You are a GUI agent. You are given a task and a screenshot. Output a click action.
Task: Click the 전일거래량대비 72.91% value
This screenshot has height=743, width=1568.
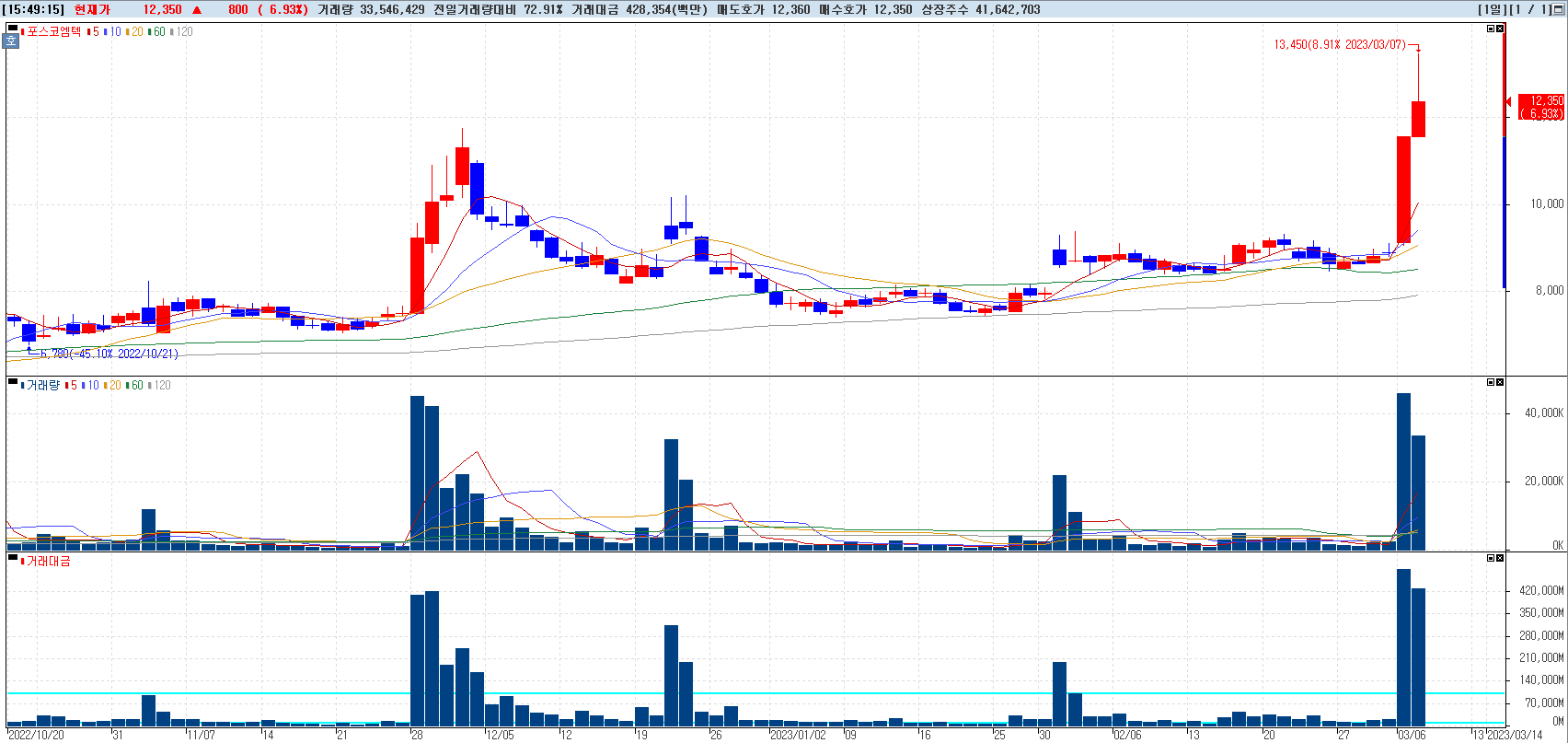point(498,9)
